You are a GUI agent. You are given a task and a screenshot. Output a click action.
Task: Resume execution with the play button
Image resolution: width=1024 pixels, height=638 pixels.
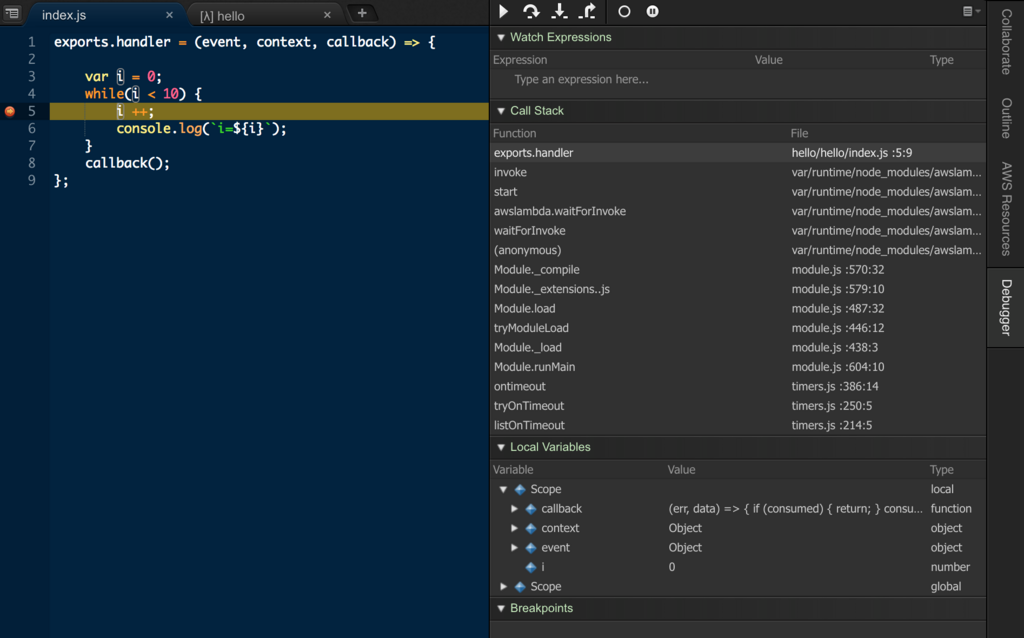(x=504, y=12)
